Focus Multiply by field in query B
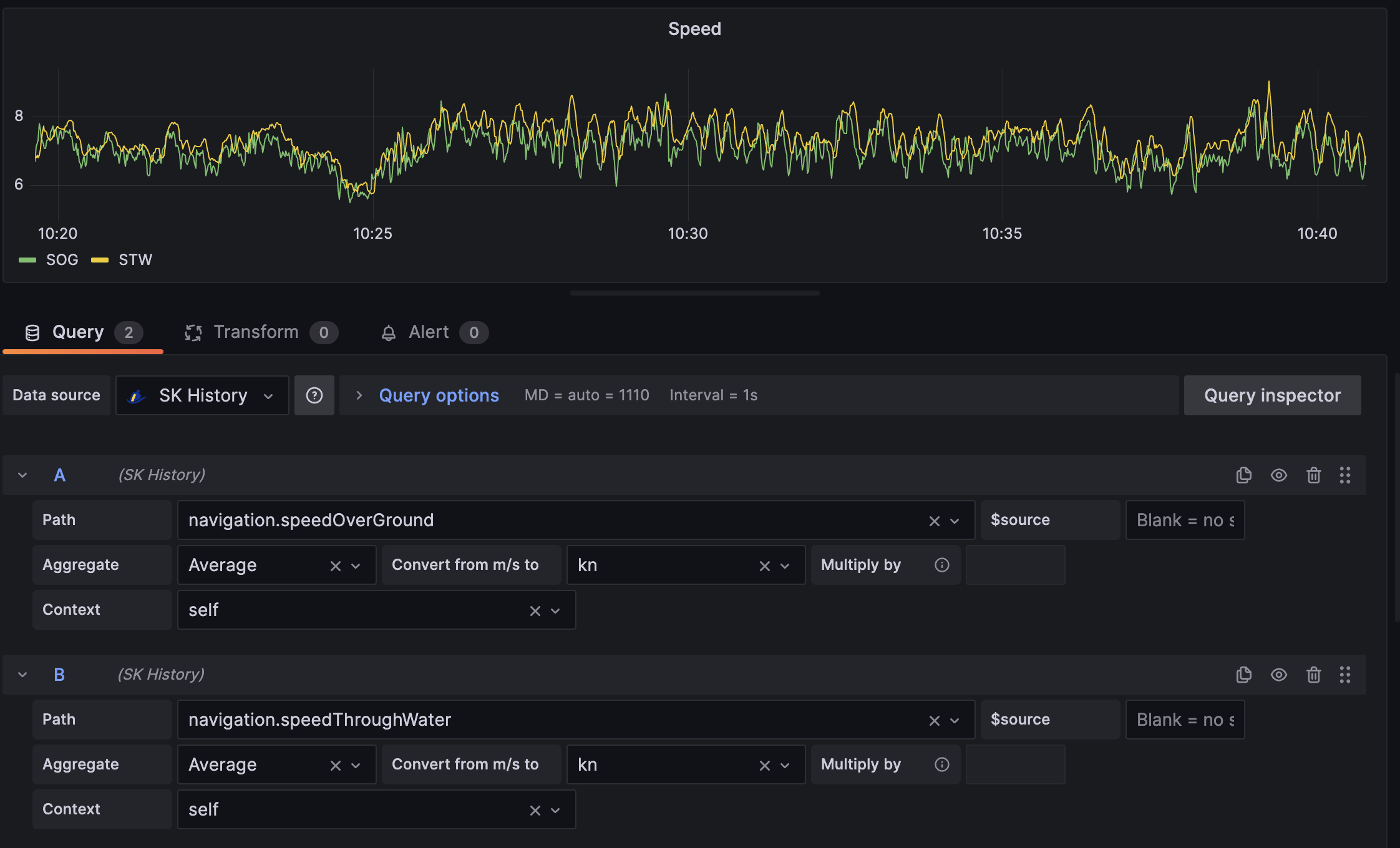This screenshot has height=848, width=1400. (x=1015, y=764)
